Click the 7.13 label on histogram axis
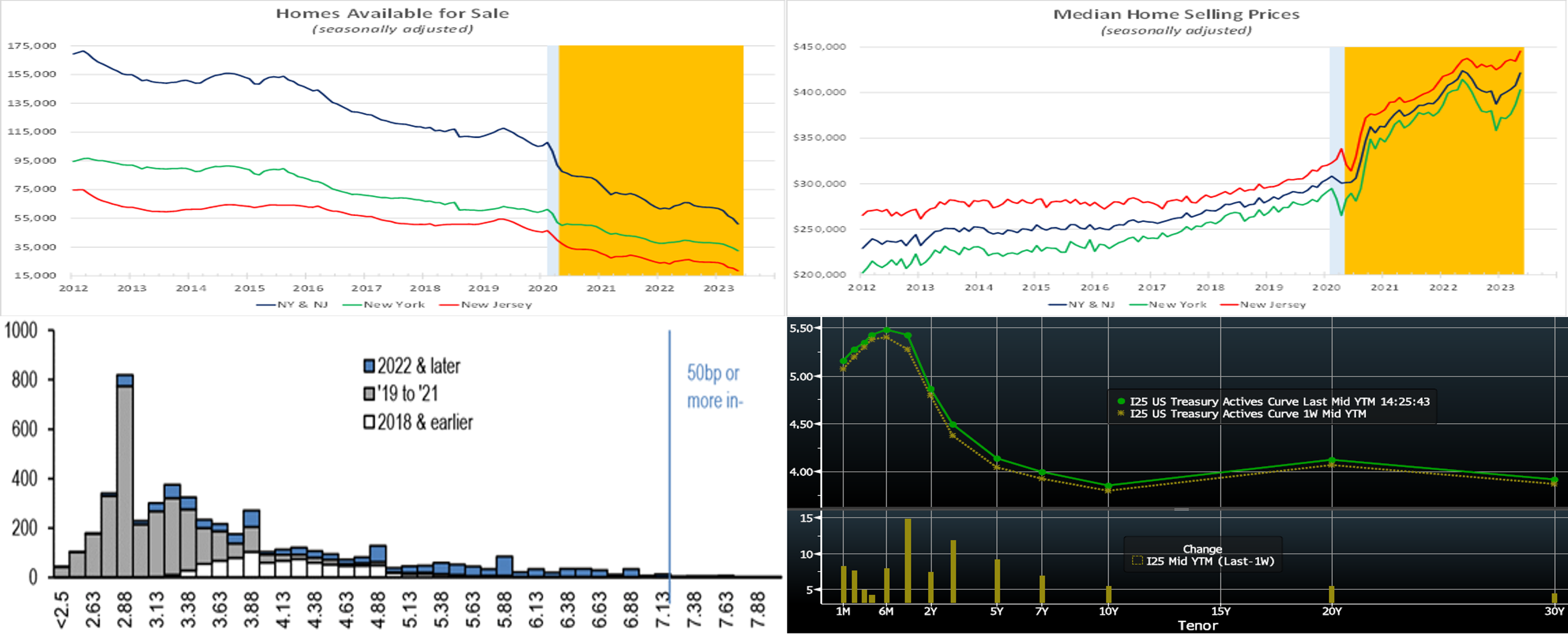1568x634 pixels. point(663,610)
